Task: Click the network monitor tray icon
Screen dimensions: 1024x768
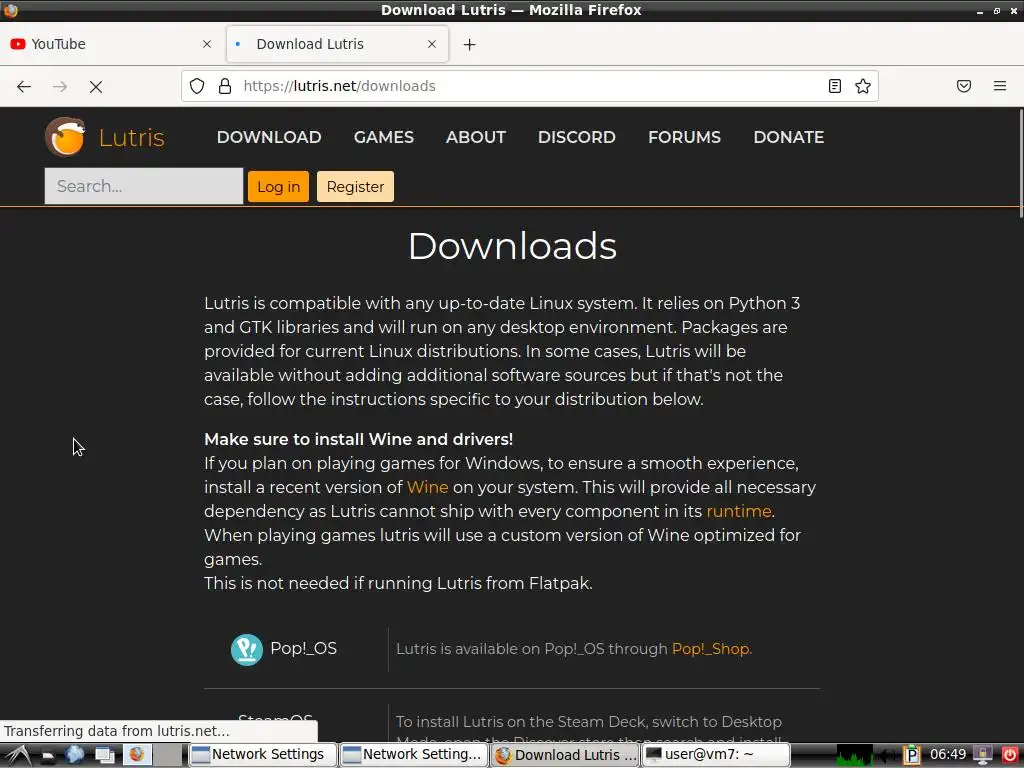Action: pos(983,755)
